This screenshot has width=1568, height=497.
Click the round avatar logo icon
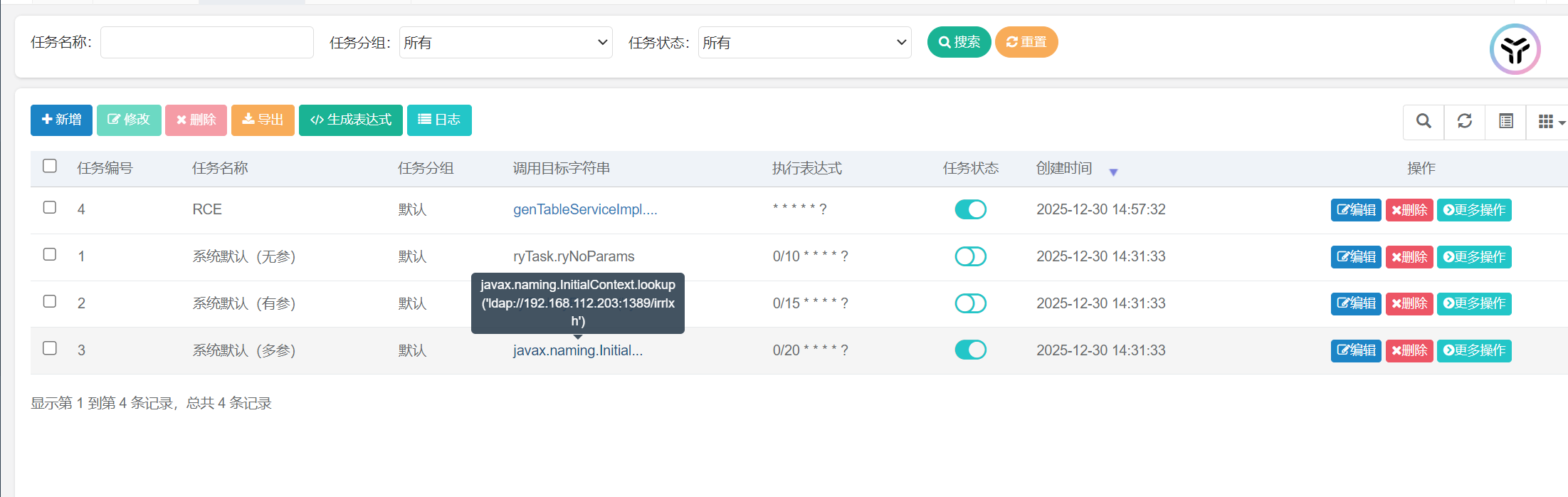[1515, 49]
